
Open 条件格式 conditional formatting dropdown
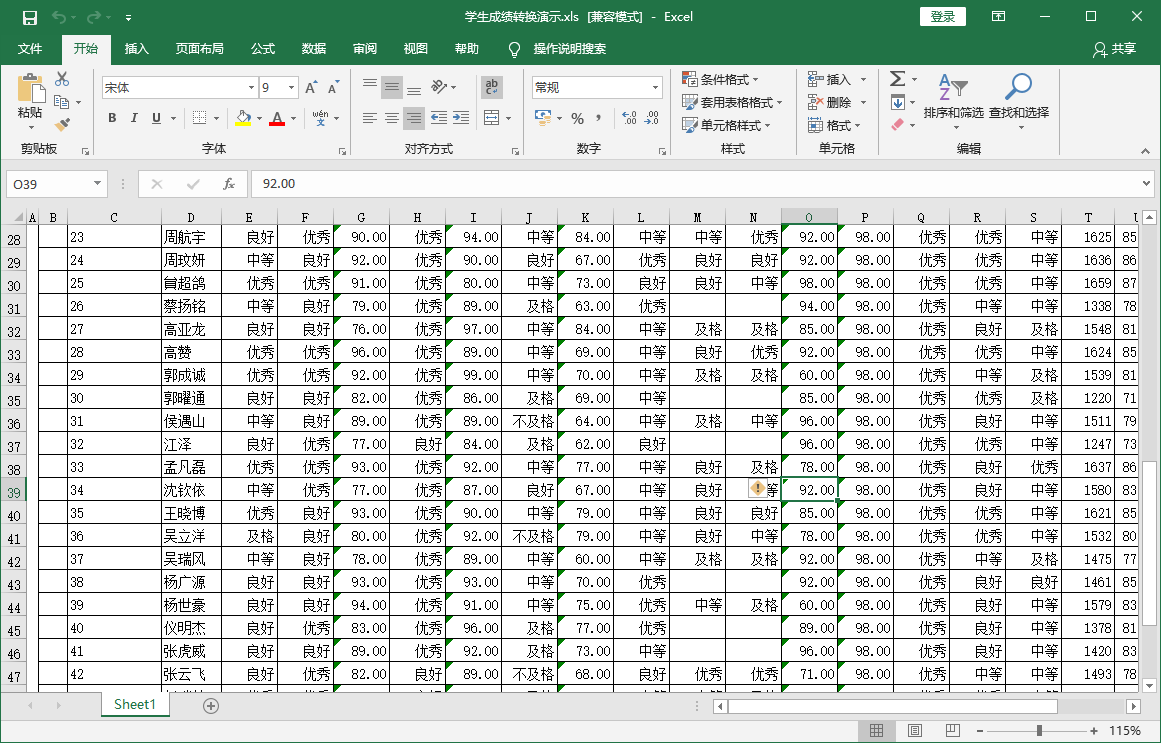click(720, 79)
